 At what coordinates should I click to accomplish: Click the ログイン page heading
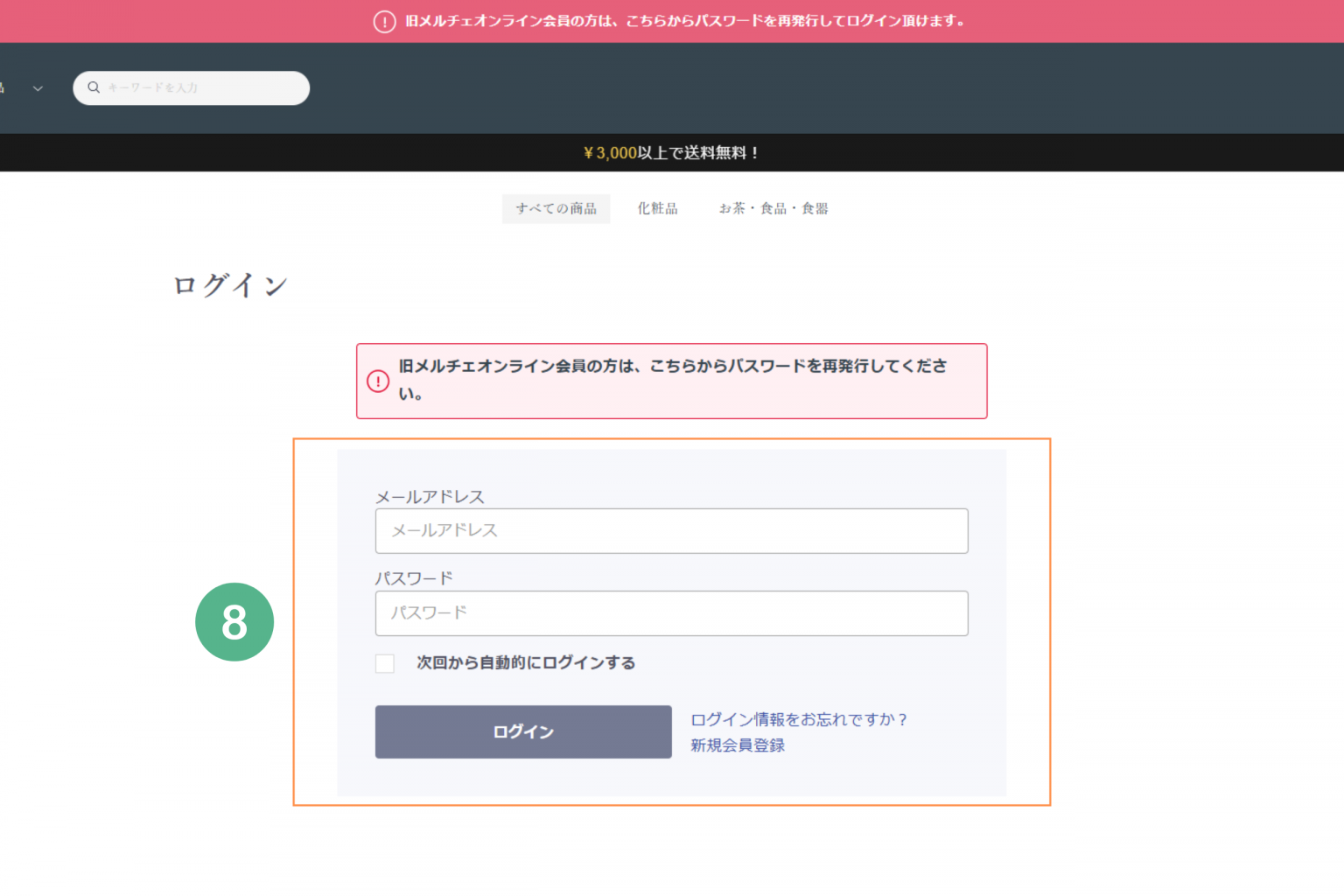230,285
